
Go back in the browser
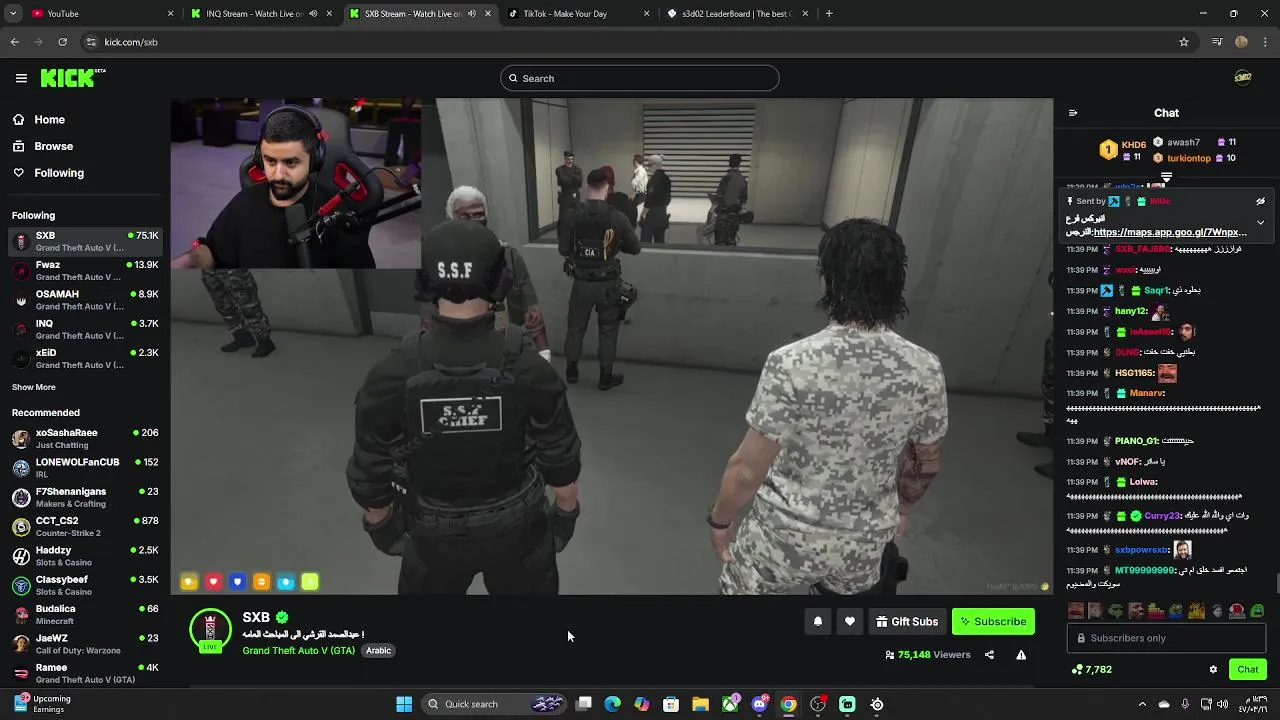pos(14,42)
